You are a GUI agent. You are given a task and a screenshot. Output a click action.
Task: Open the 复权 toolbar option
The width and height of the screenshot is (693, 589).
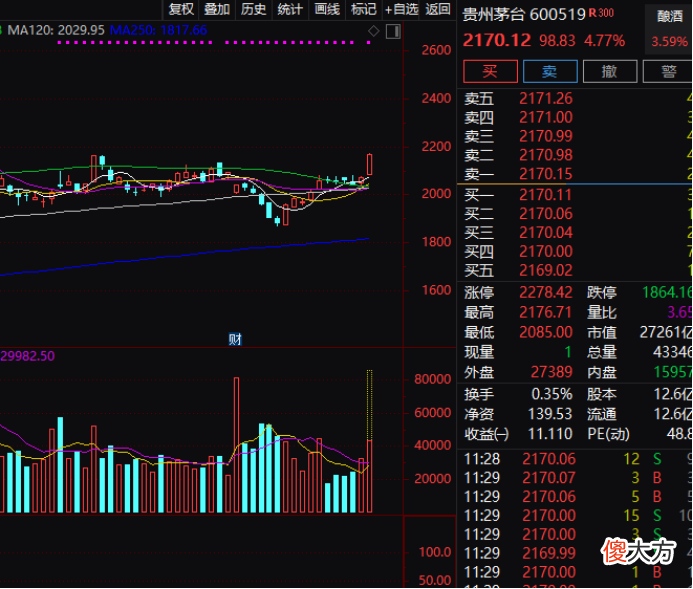(x=181, y=9)
